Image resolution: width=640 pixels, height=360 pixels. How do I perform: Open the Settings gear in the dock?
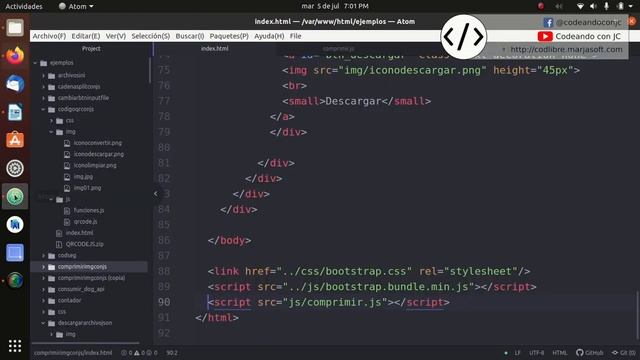pyautogui.click(x=15, y=168)
